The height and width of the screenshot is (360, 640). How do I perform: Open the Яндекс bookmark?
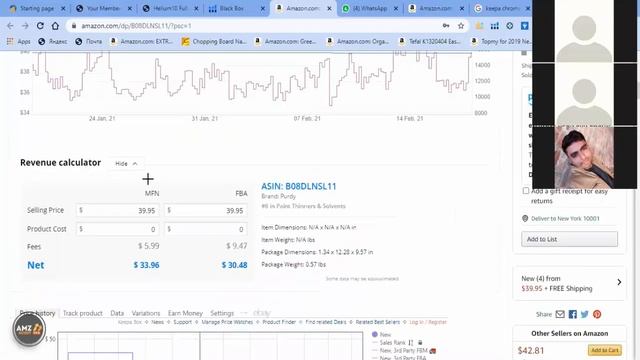[53, 41]
